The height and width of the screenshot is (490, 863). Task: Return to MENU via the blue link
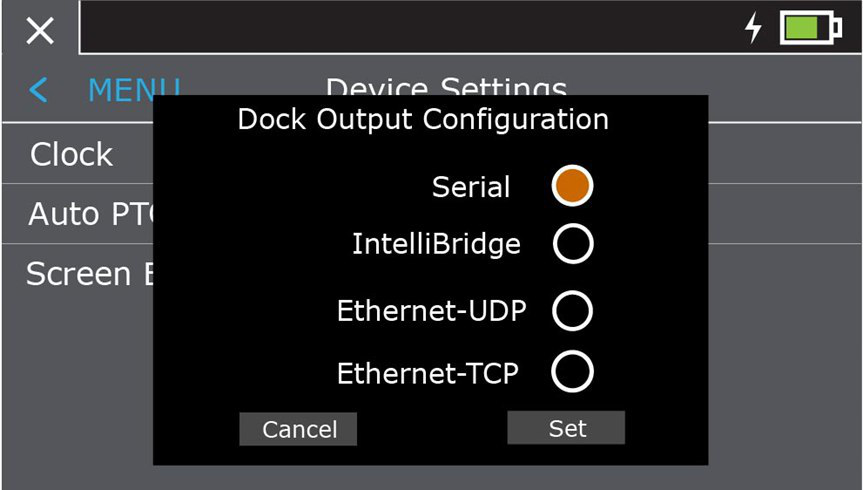coord(134,90)
